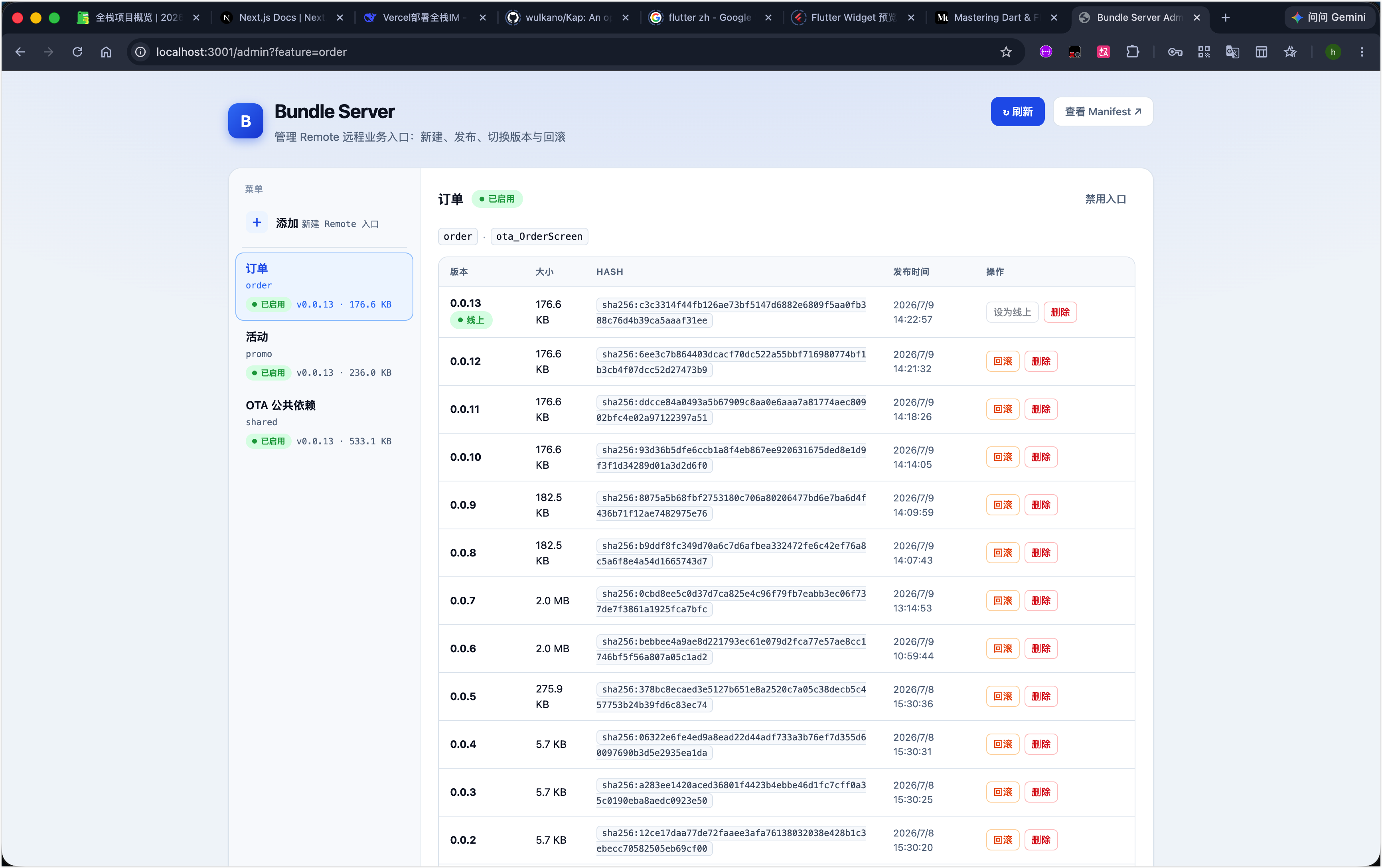Click the blue plus icon to add Remote entry

coord(257,223)
